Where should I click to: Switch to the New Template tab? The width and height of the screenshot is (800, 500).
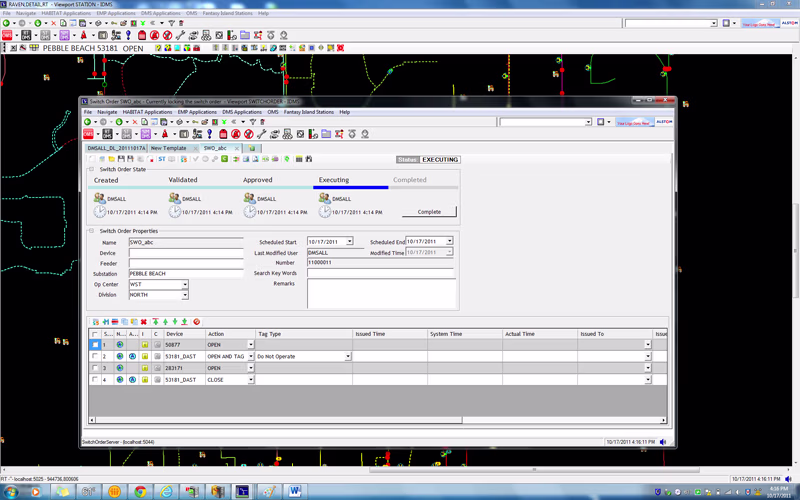pyautogui.click(x=168, y=148)
